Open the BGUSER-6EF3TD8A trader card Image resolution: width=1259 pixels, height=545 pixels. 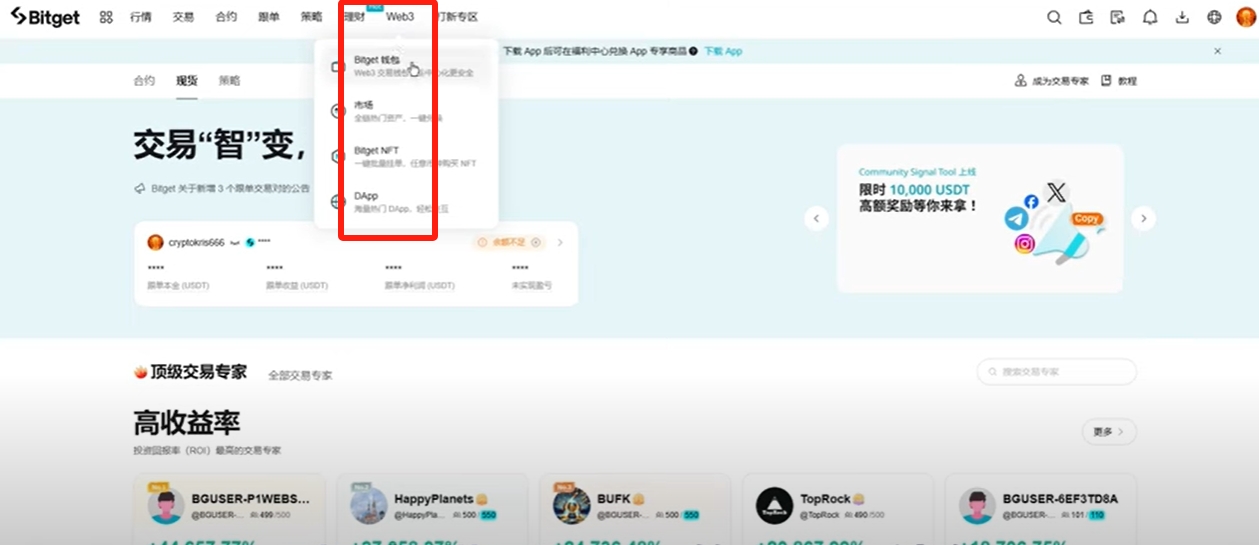tap(1041, 510)
